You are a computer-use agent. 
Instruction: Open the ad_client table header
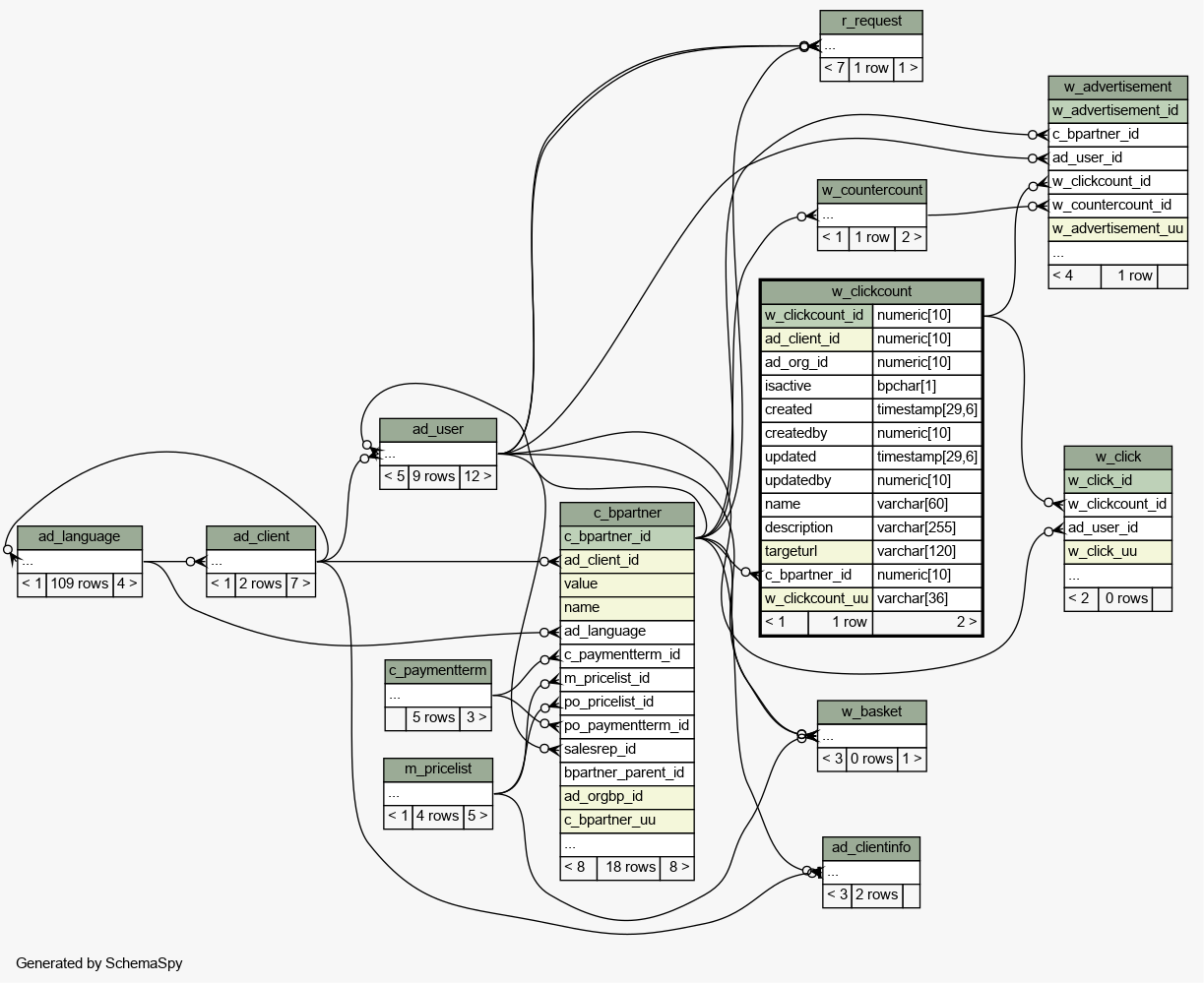point(261,536)
